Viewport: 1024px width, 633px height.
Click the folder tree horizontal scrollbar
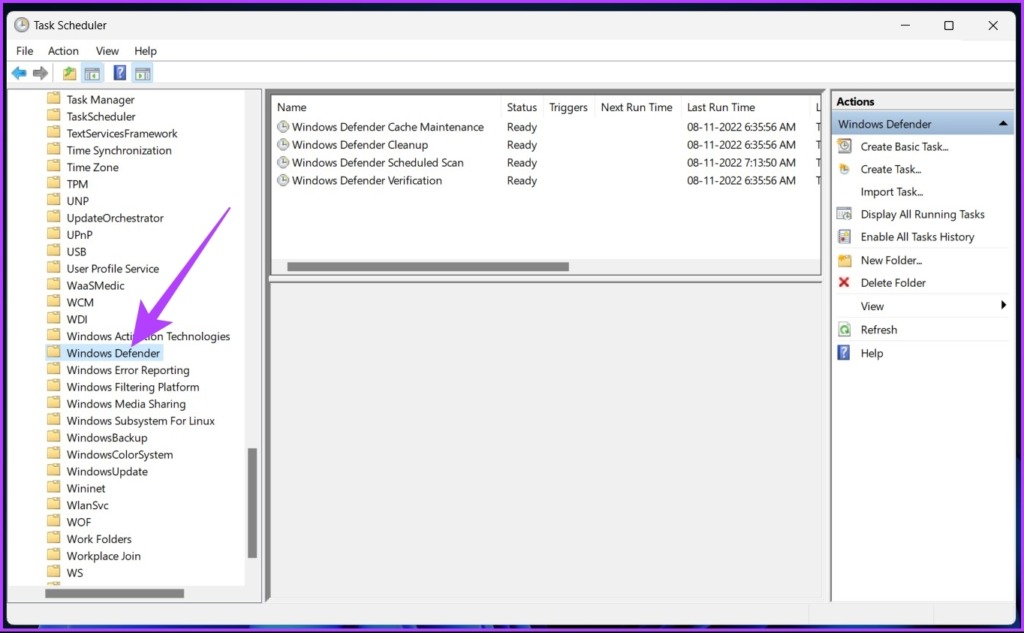(114, 593)
